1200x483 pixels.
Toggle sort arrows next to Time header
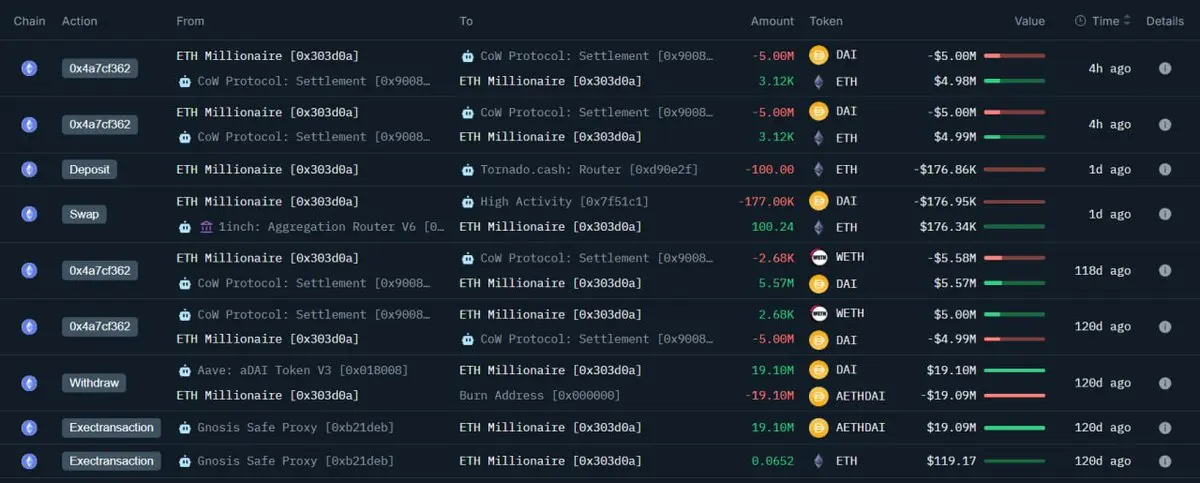tap(1128, 21)
